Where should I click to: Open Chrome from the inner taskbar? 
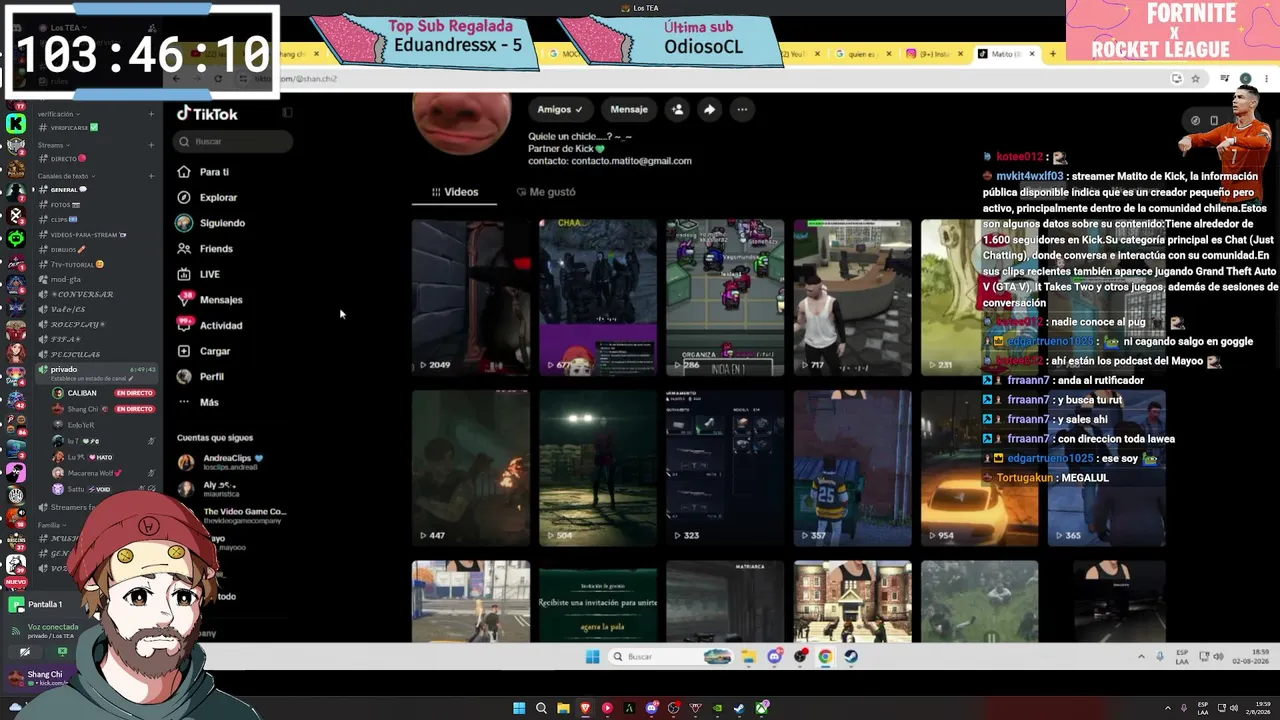point(825,657)
